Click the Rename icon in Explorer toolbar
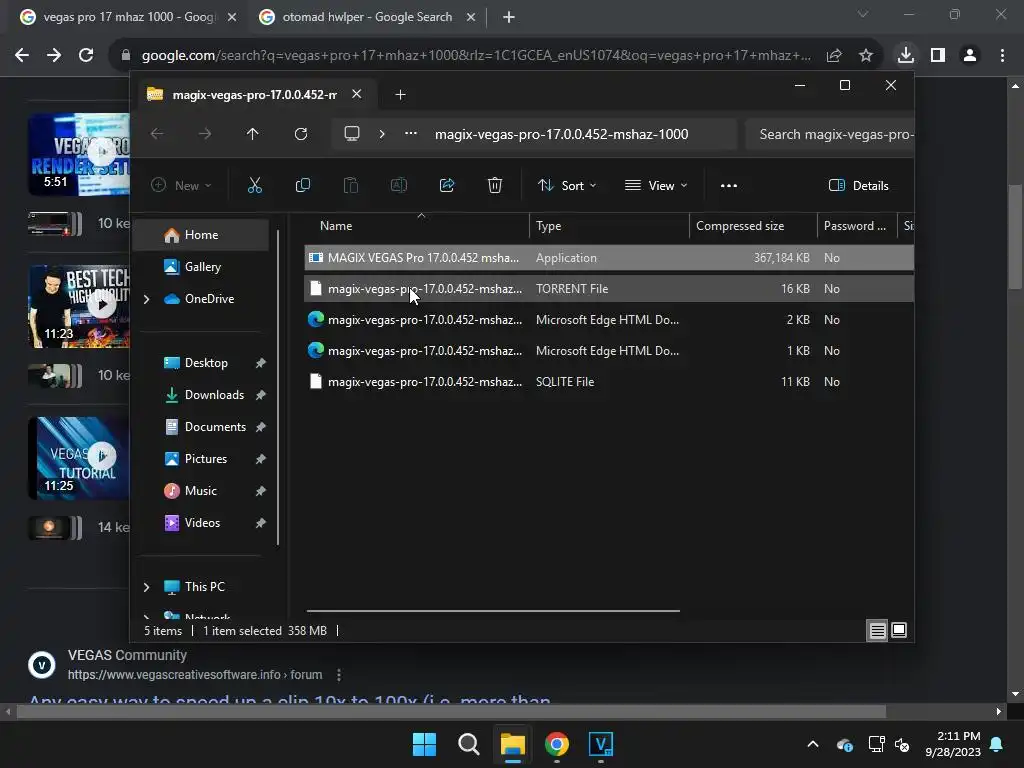The image size is (1024, 768). tap(398, 185)
